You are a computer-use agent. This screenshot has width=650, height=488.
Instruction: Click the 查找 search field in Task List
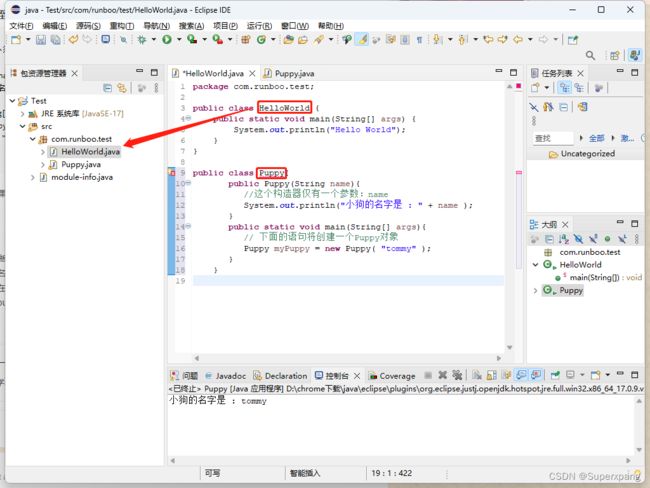[x=553, y=138]
